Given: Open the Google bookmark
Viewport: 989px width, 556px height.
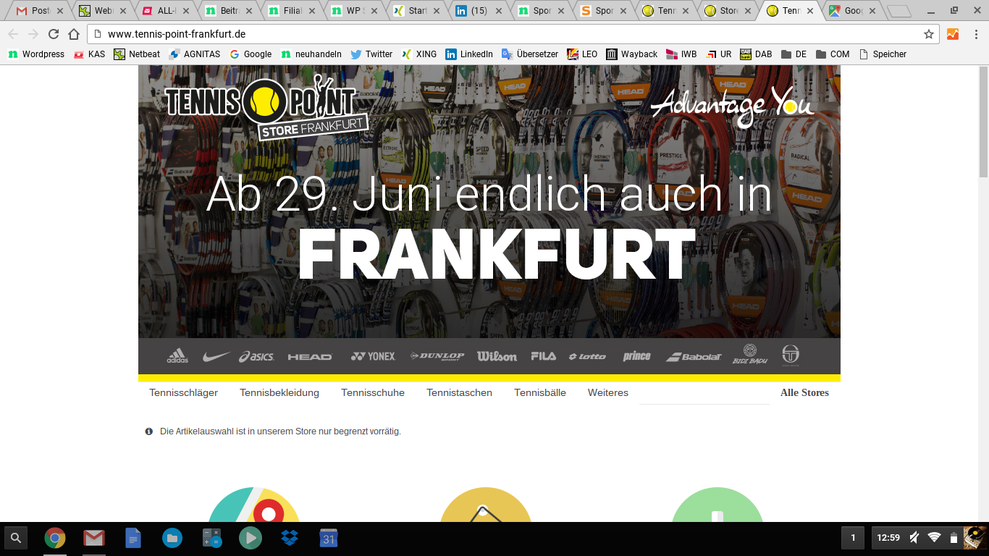Looking at the screenshot, I should coord(250,54).
